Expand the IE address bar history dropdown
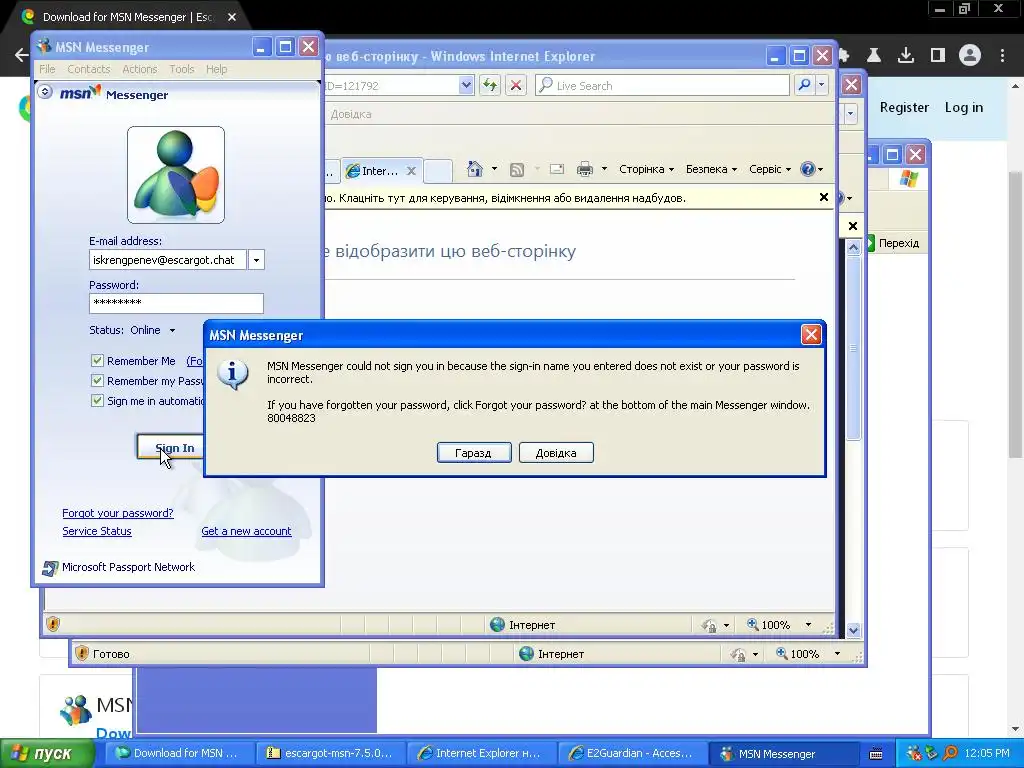This screenshot has width=1024, height=768. 466,85
